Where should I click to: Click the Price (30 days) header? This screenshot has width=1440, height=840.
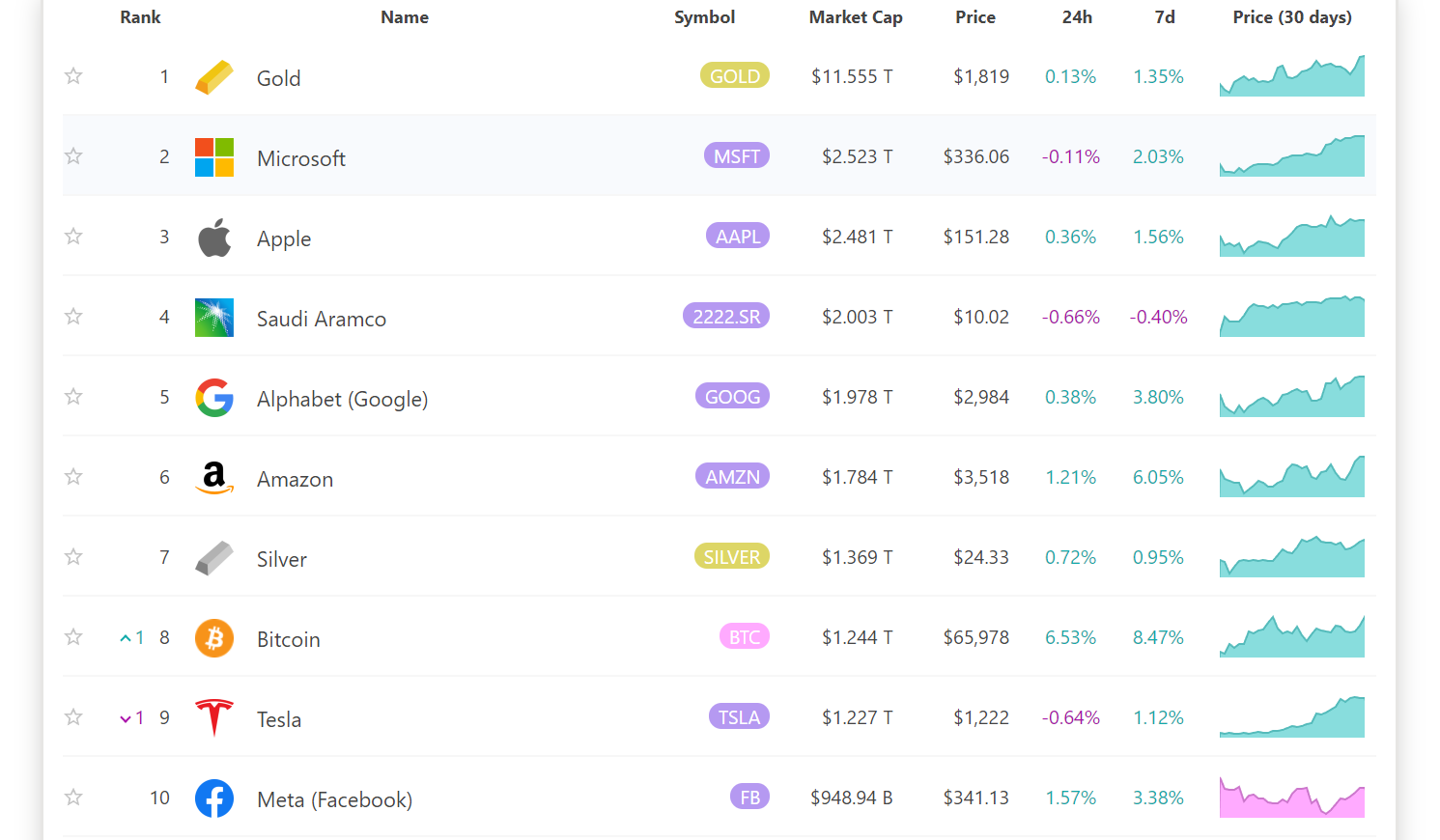click(1291, 16)
